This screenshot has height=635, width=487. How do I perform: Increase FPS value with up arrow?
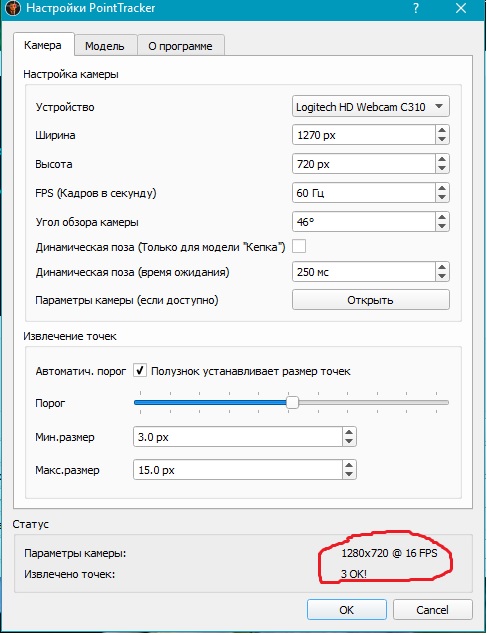442,188
